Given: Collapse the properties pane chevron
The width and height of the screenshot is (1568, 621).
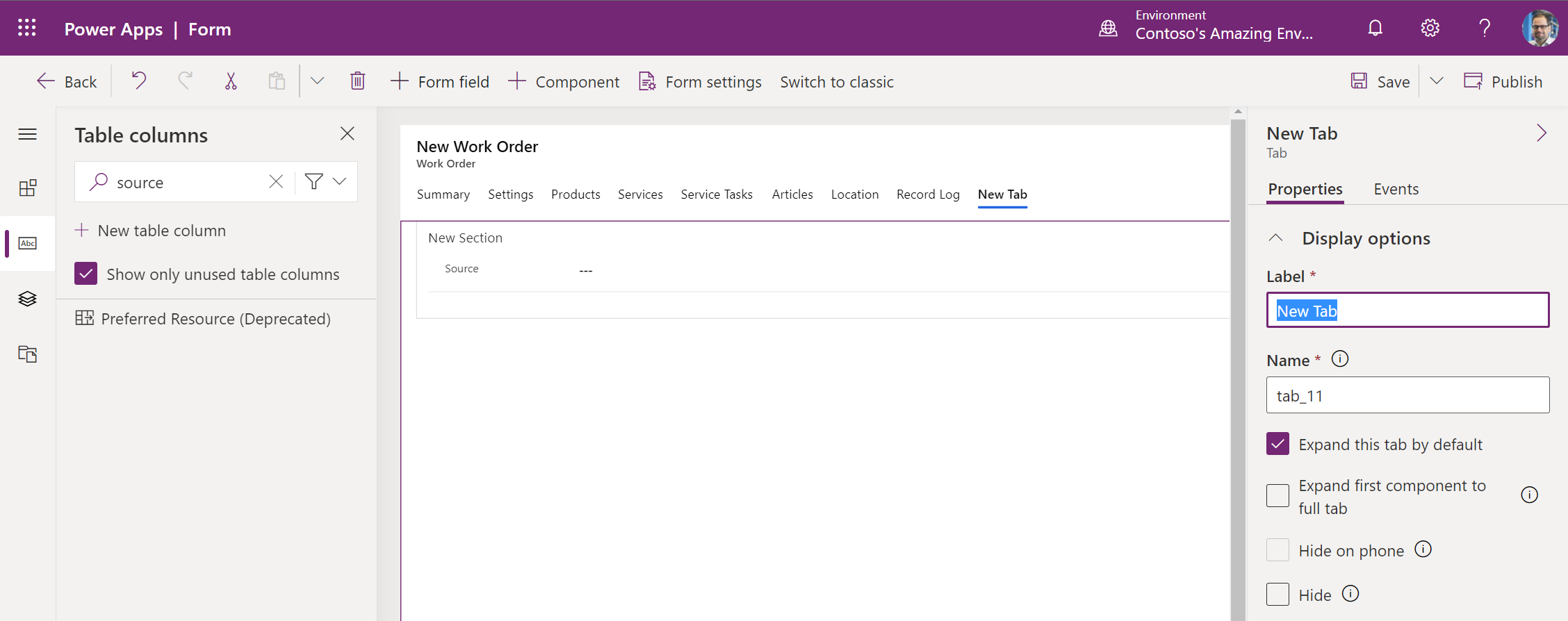Looking at the screenshot, I should coord(1541,133).
